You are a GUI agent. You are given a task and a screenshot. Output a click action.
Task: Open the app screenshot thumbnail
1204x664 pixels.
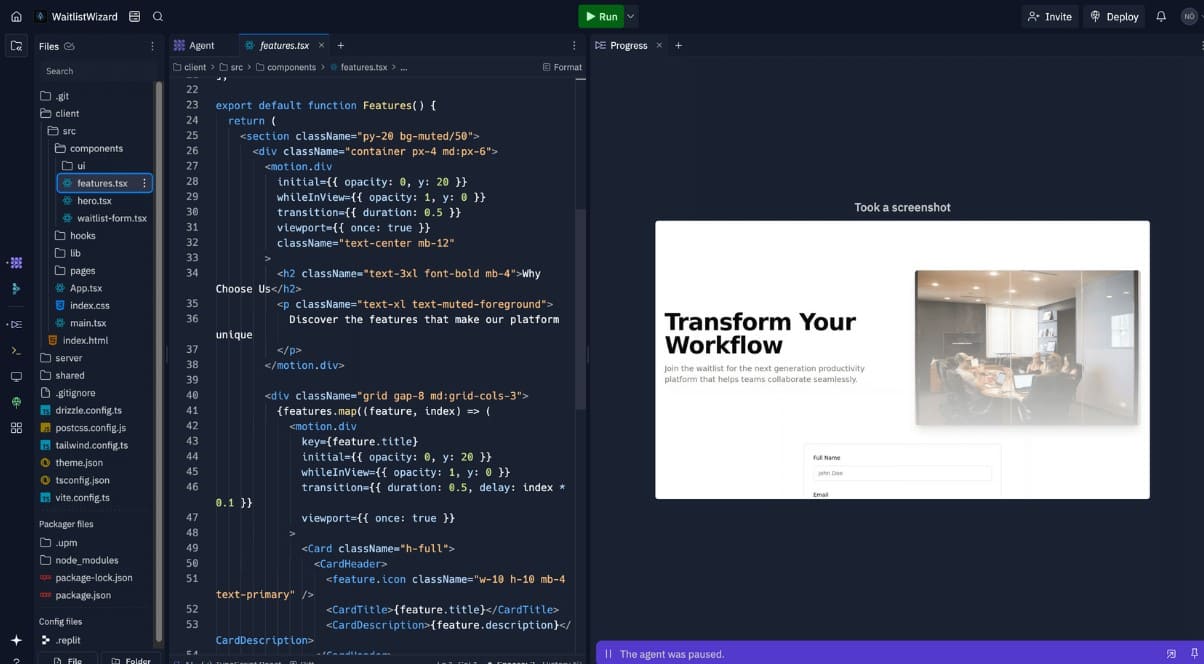pos(902,359)
